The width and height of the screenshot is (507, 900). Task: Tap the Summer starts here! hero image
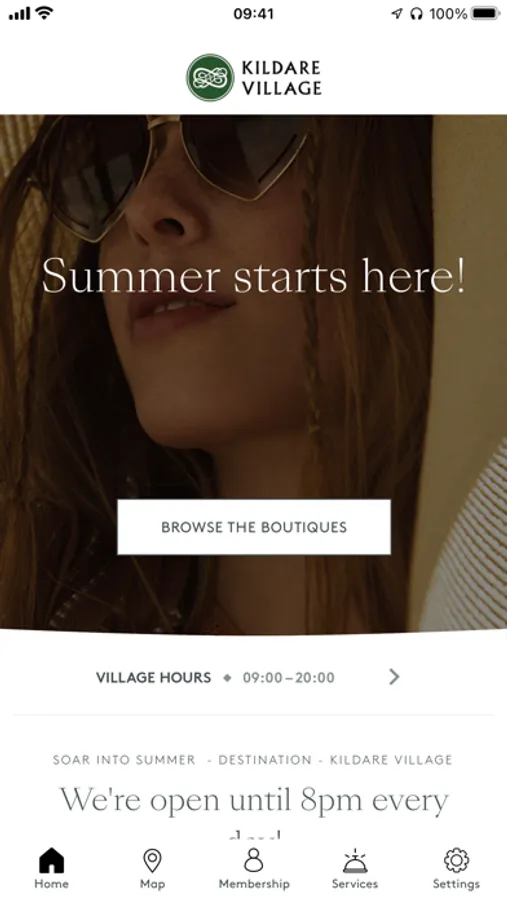[254, 373]
